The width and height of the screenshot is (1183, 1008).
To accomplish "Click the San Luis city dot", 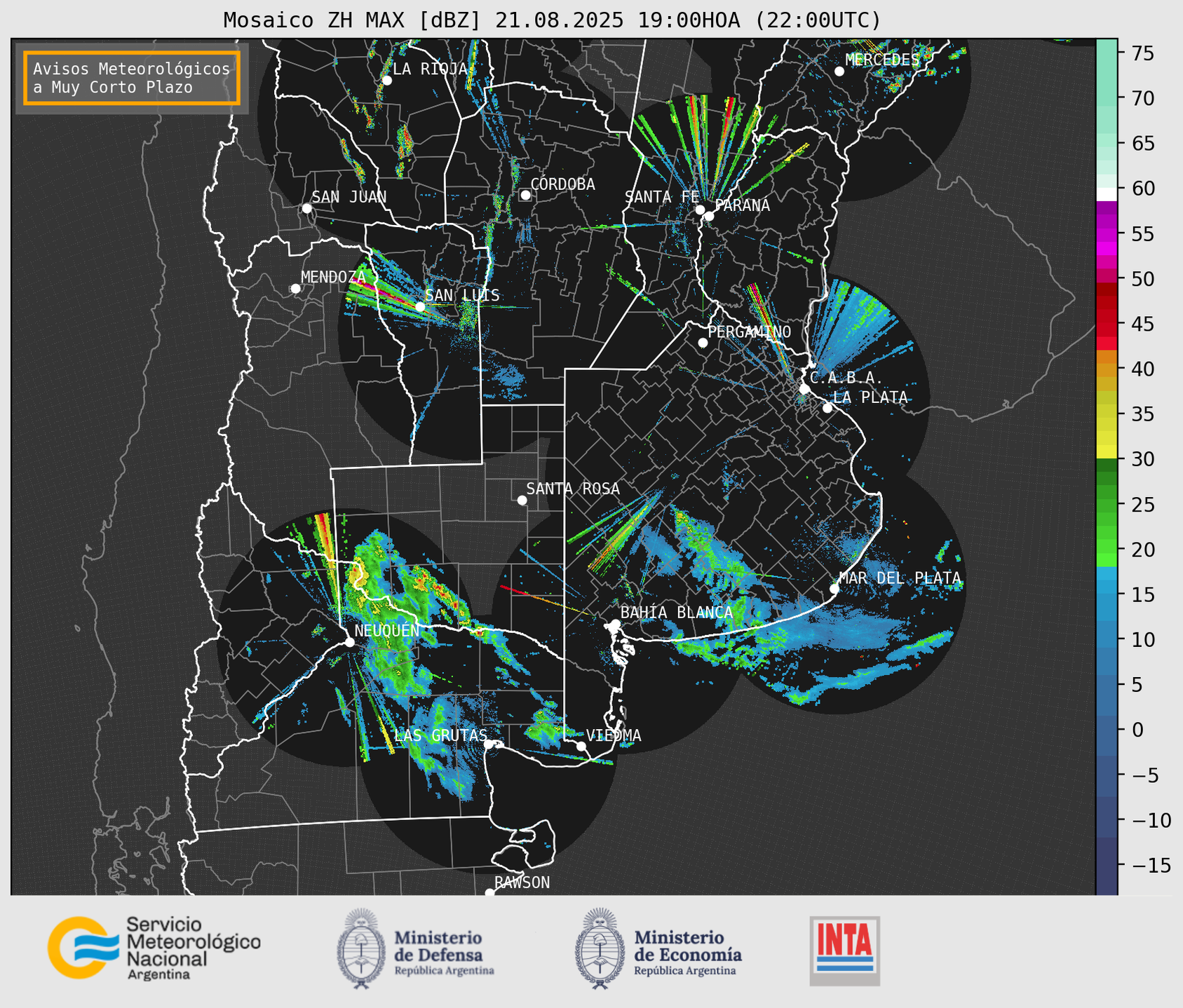I will (420, 307).
